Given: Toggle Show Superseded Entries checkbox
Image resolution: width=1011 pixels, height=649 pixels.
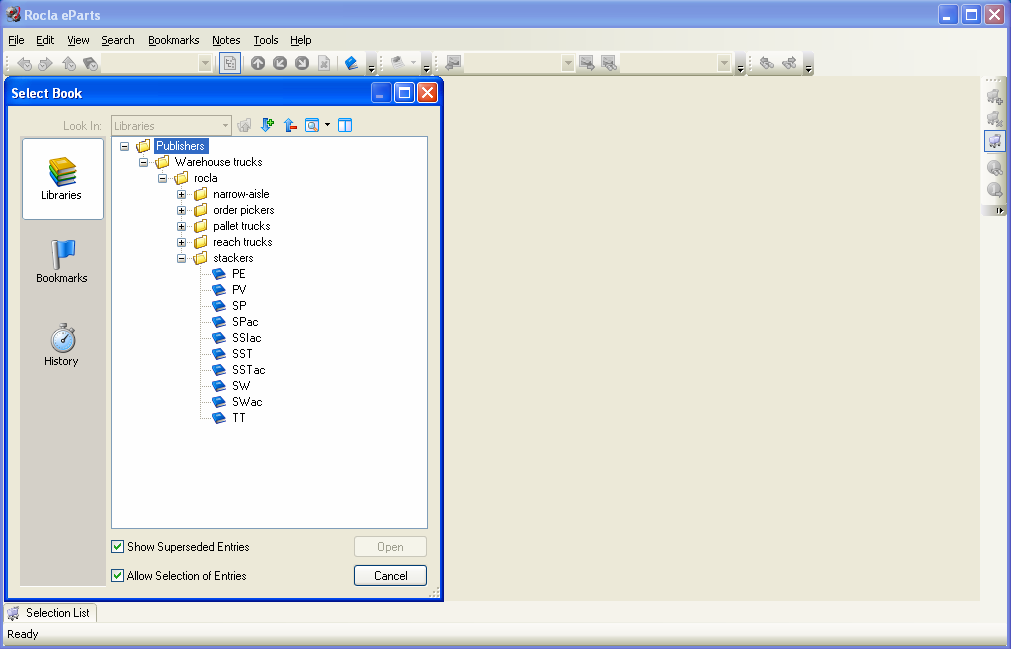Looking at the screenshot, I should coord(117,547).
